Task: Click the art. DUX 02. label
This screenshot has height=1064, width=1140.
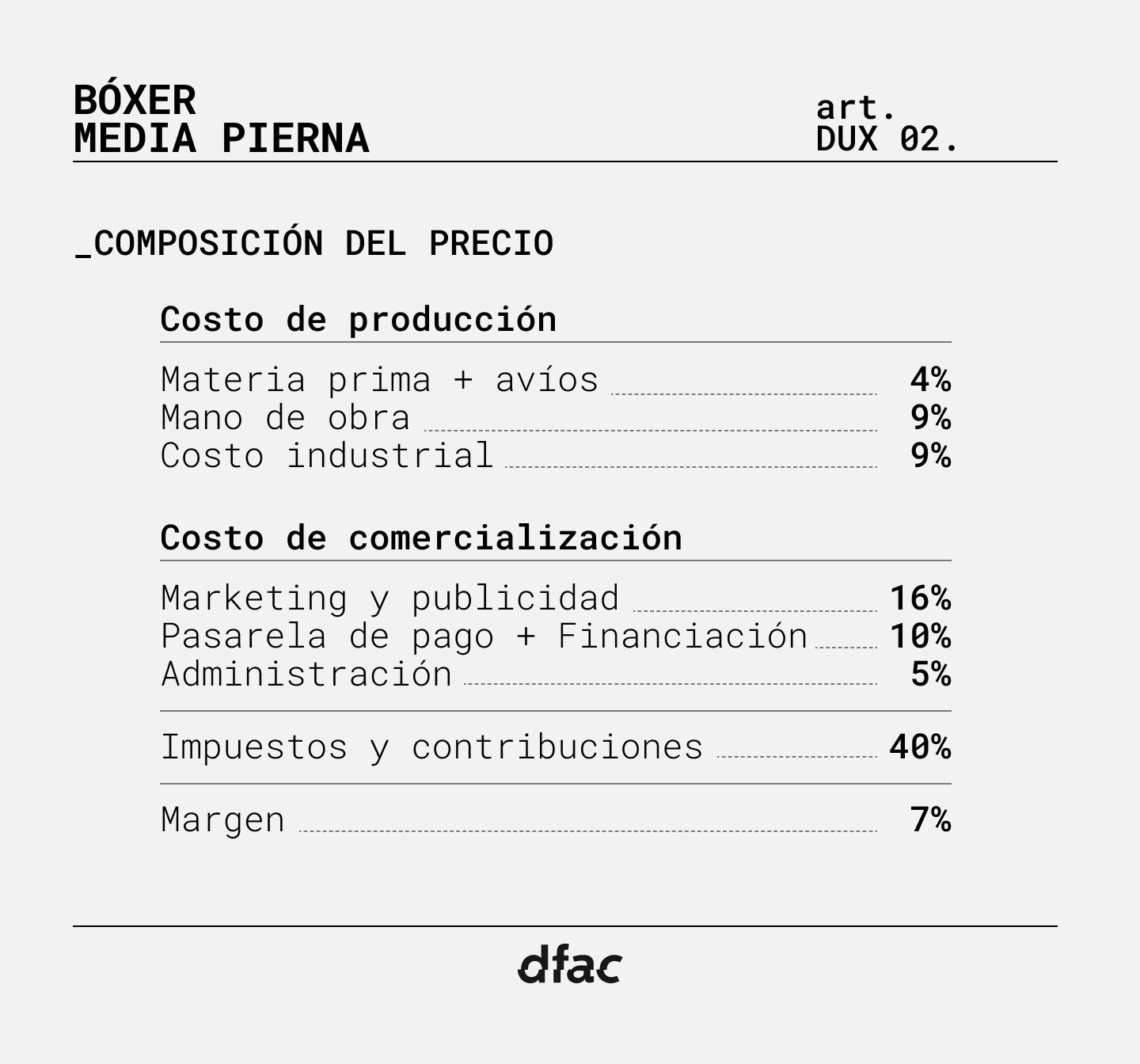Action: click(886, 124)
